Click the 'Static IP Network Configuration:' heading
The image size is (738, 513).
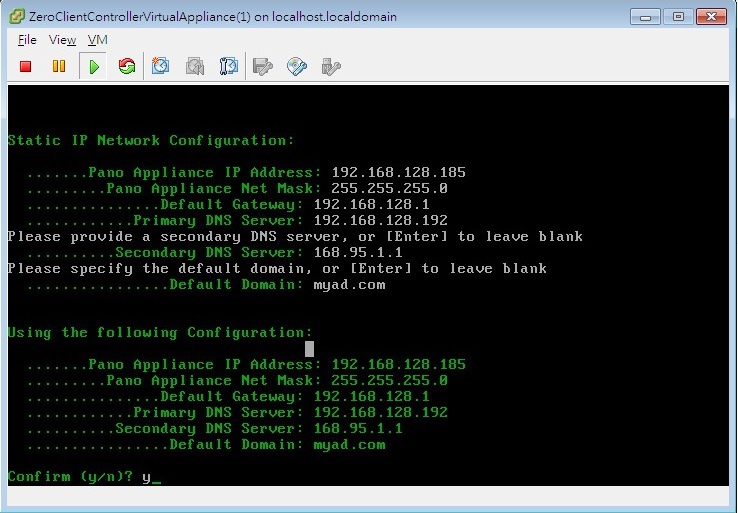151,140
